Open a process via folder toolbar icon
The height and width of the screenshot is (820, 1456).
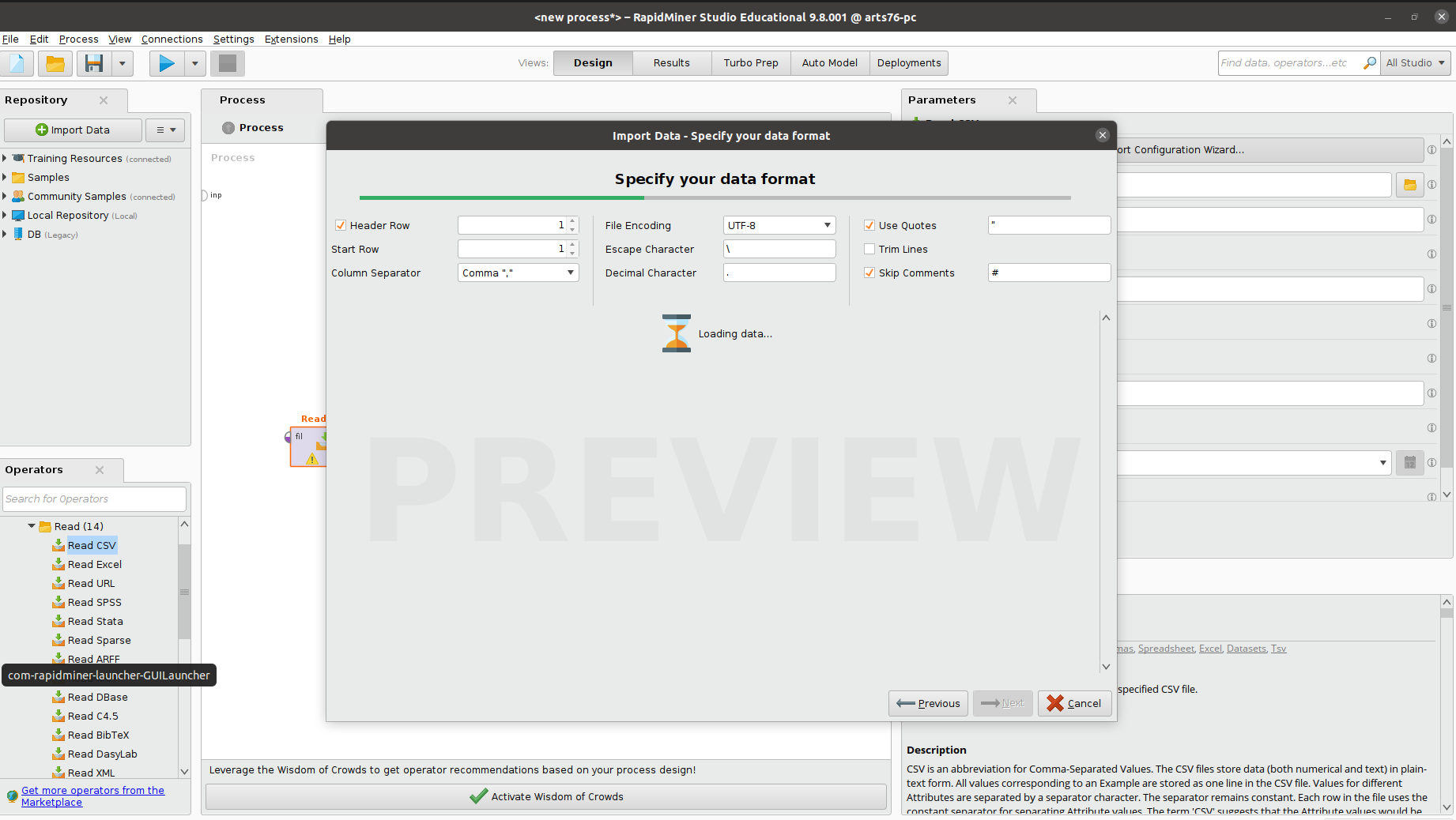coord(55,63)
